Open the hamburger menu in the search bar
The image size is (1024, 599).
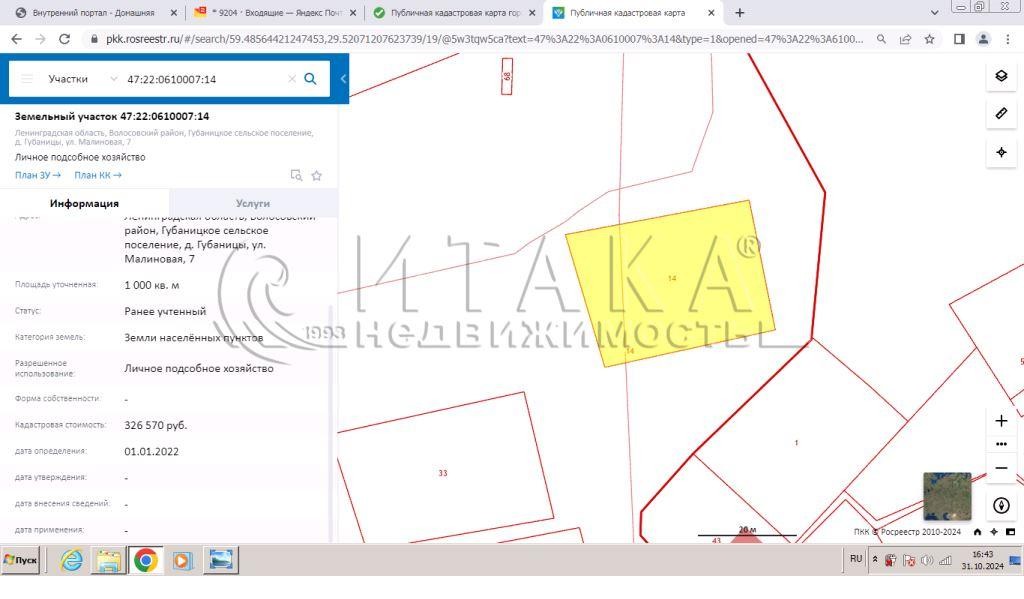pyautogui.click(x=27, y=79)
